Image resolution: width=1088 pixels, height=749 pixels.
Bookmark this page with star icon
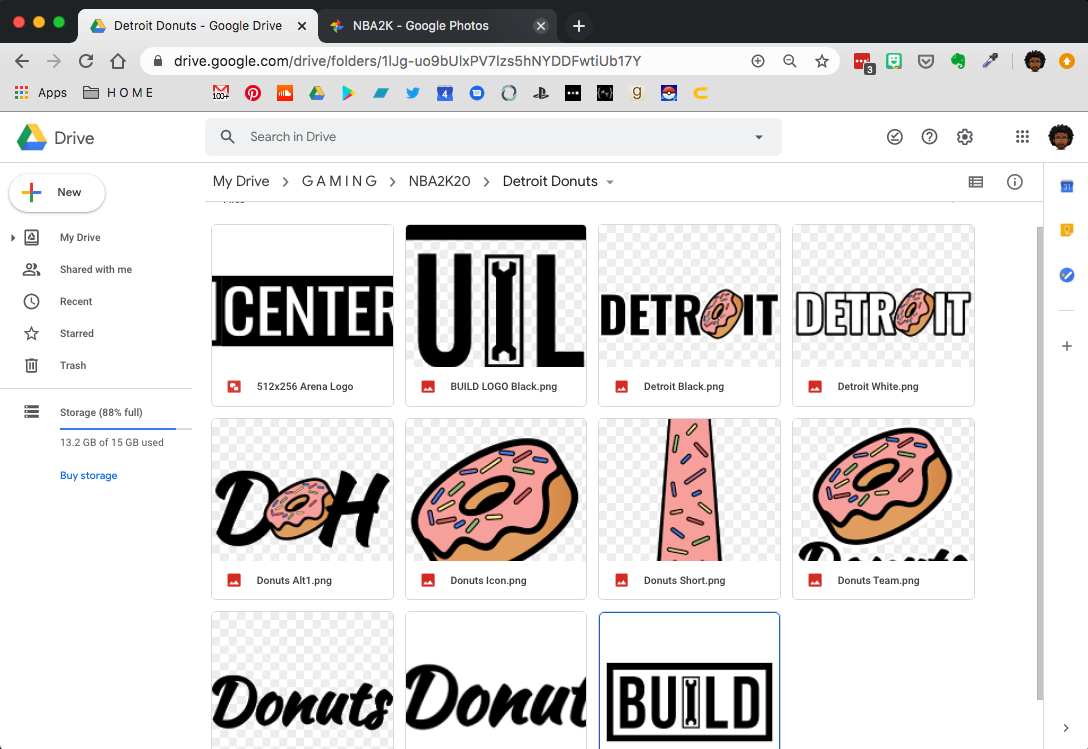point(822,61)
